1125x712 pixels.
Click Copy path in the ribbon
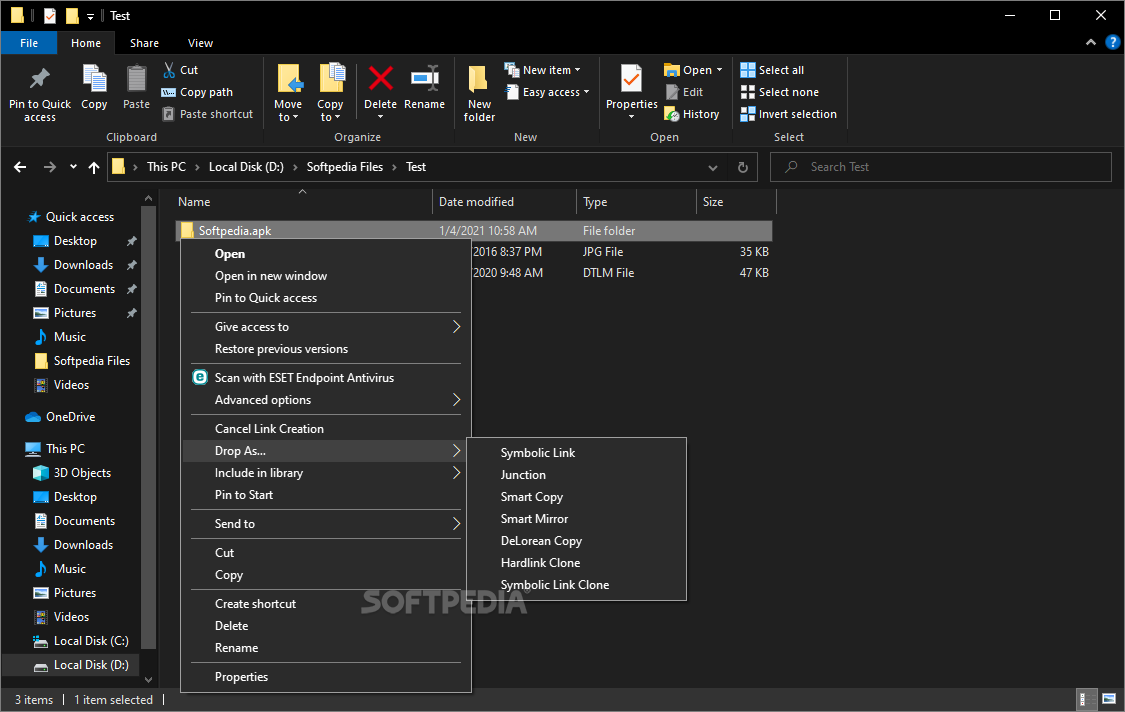[197, 92]
